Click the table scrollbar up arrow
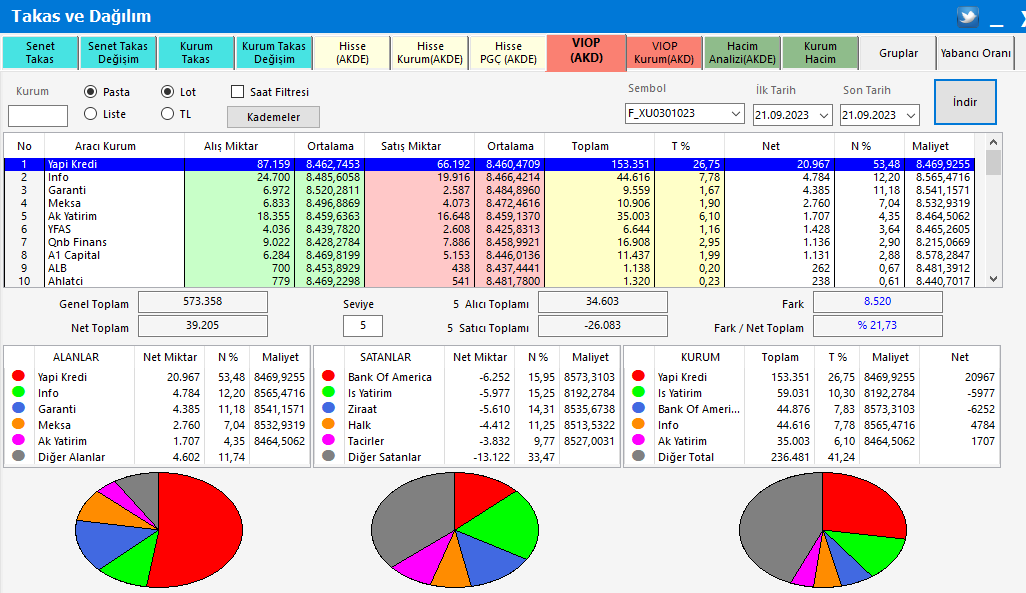This screenshot has height=593, width=1026. [x=993, y=142]
